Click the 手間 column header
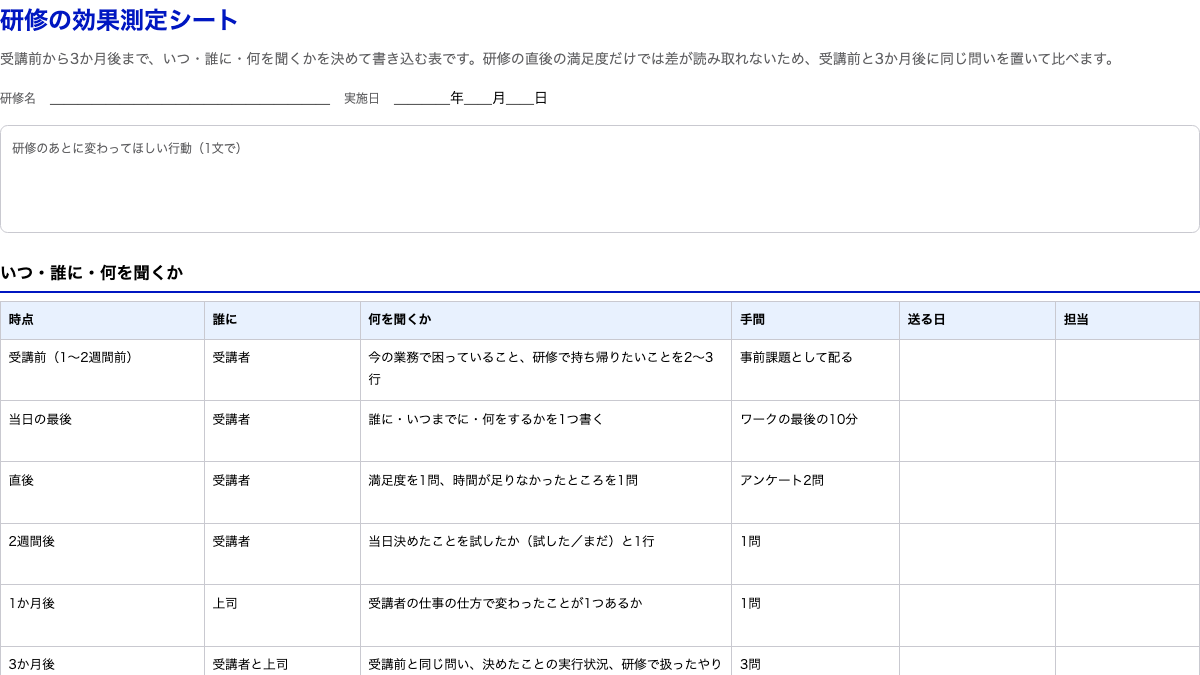This screenshot has height=675, width=1200. (816, 320)
